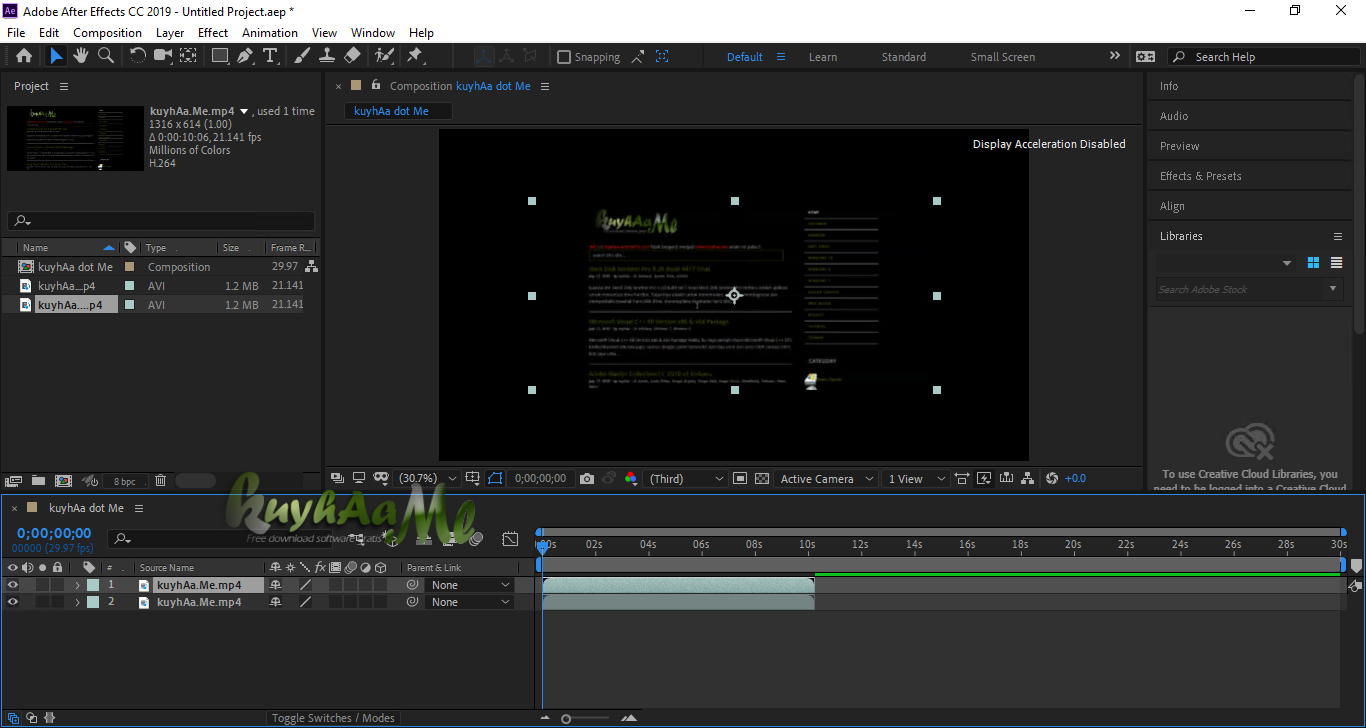Open the resolution (Third) dropdown
Screen dimensions: 1366x728
click(686, 479)
